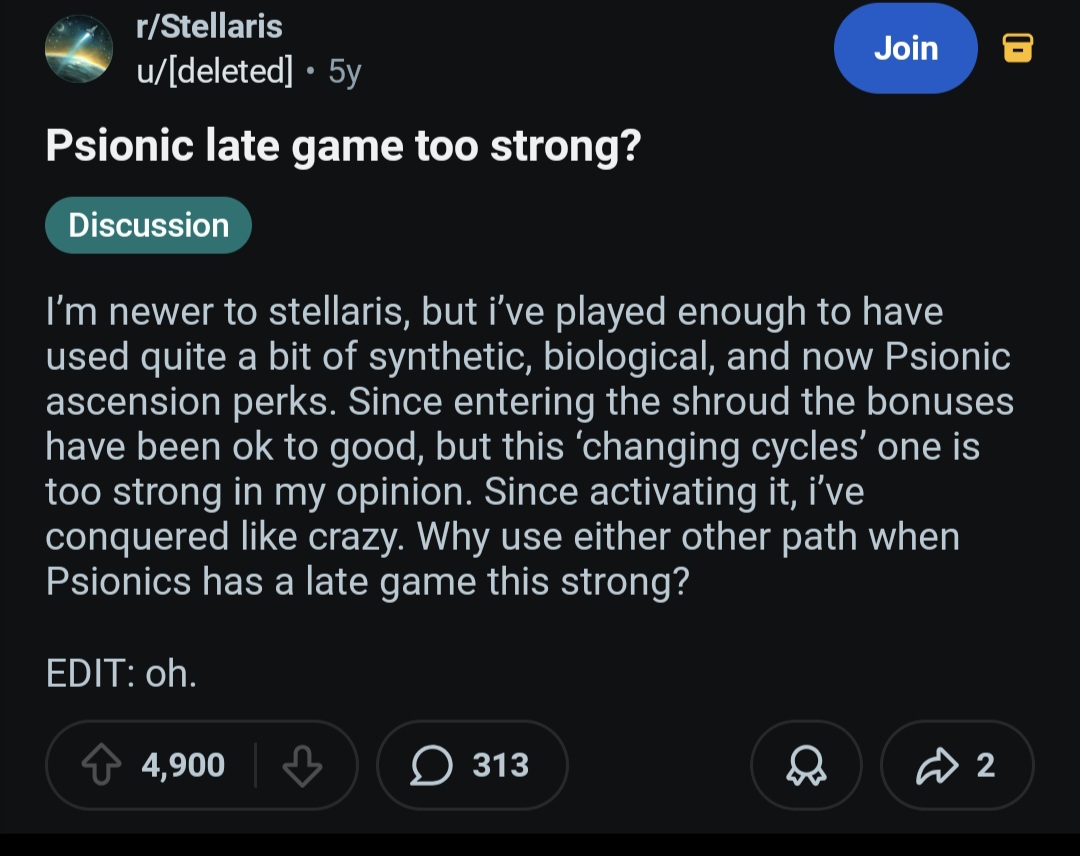
Task: Share the post using the arrow icon
Action: tap(937, 765)
